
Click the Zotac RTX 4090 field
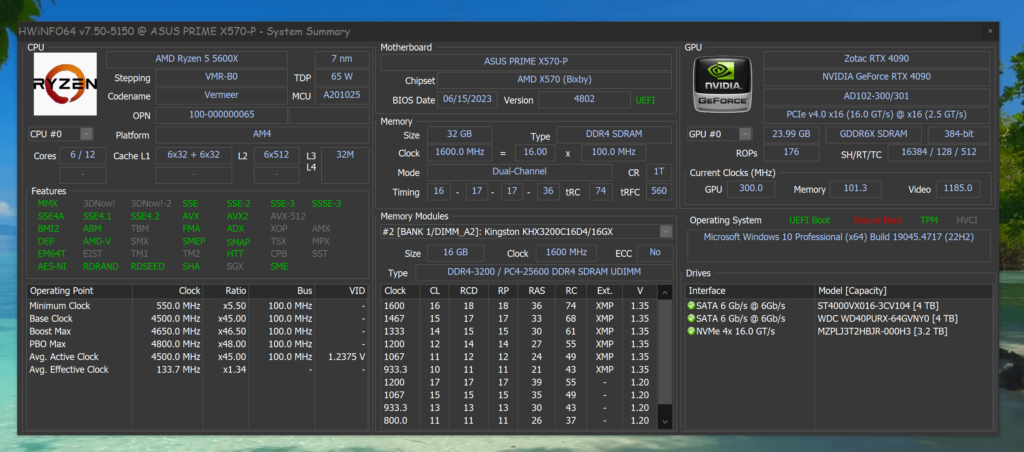pyautogui.click(x=876, y=59)
